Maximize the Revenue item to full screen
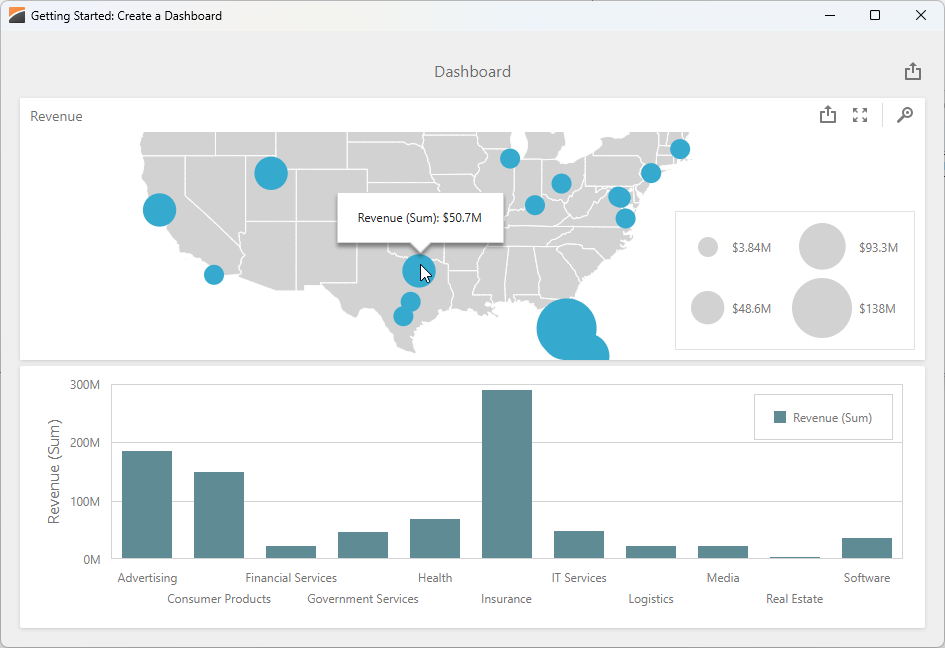This screenshot has height=648, width=945. (x=860, y=114)
